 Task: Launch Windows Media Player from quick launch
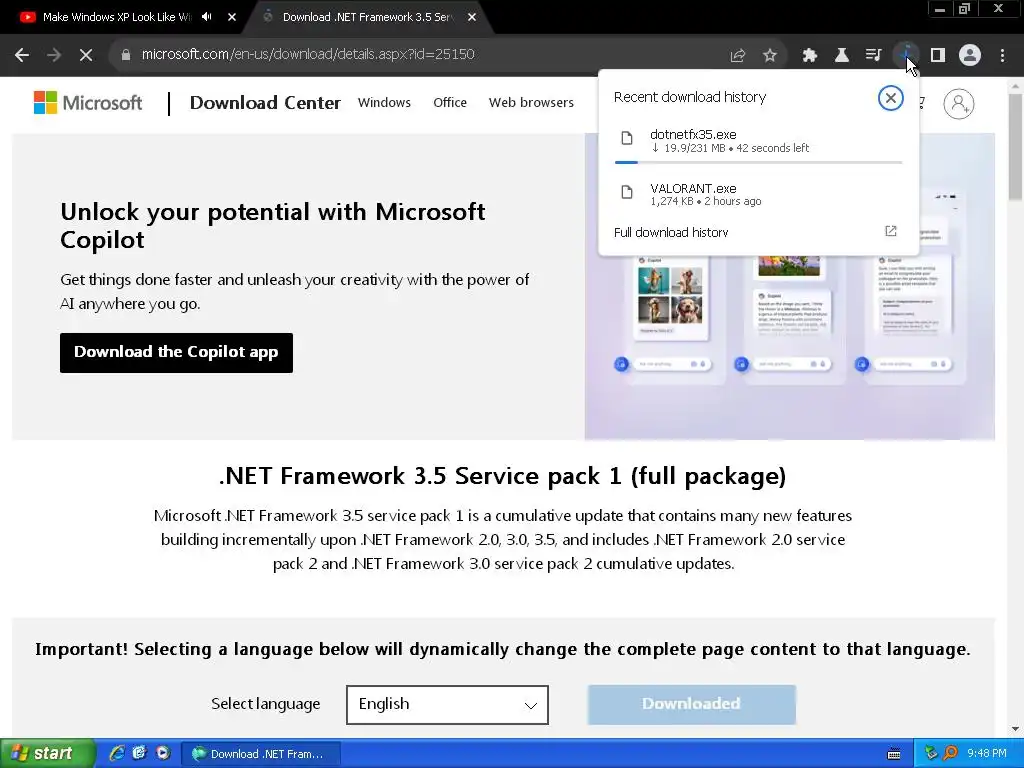pyautogui.click(x=163, y=753)
